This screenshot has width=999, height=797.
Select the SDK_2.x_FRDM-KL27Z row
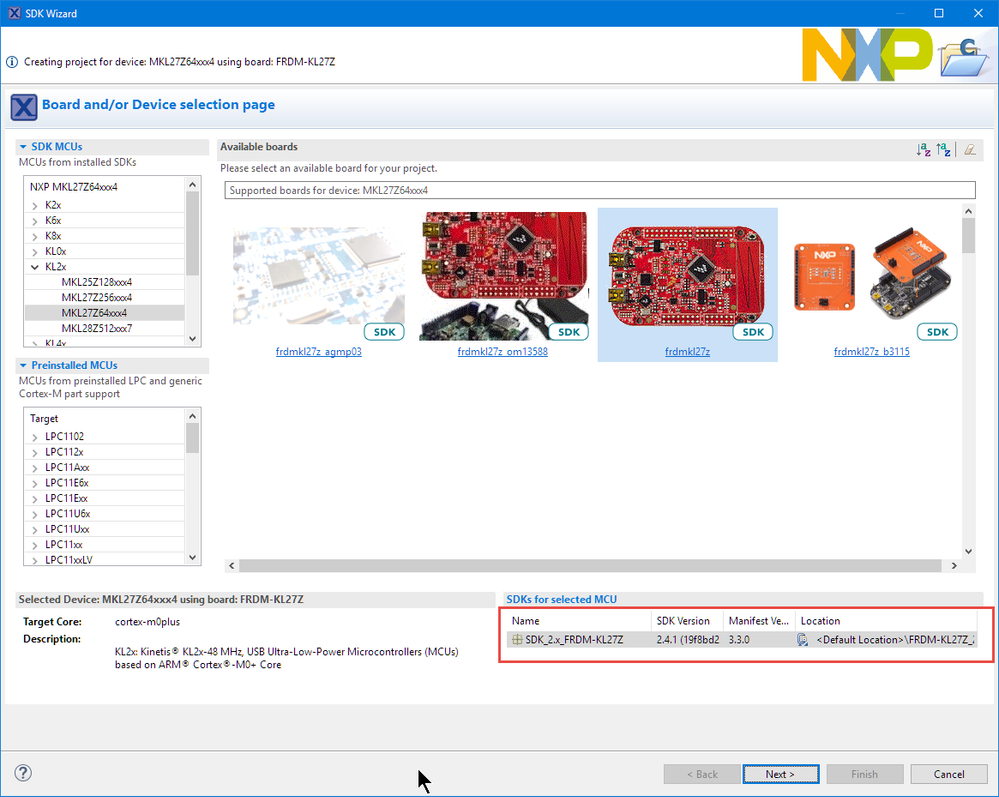coord(742,640)
